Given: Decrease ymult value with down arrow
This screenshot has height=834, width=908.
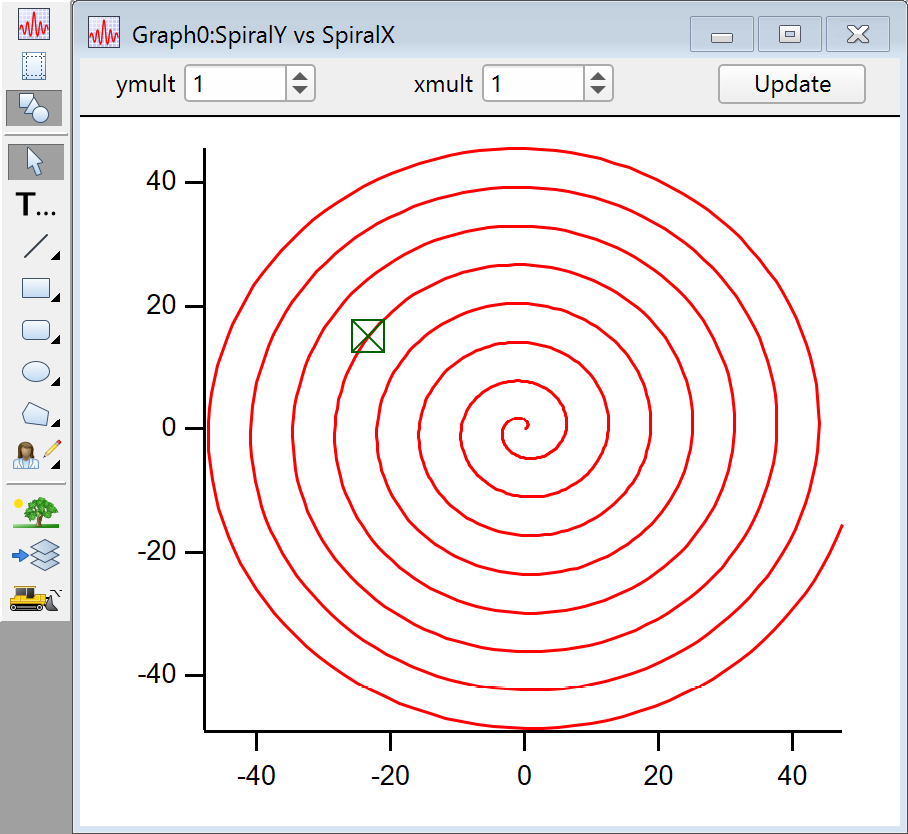Looking at the screenshot, I should [300, 91].
